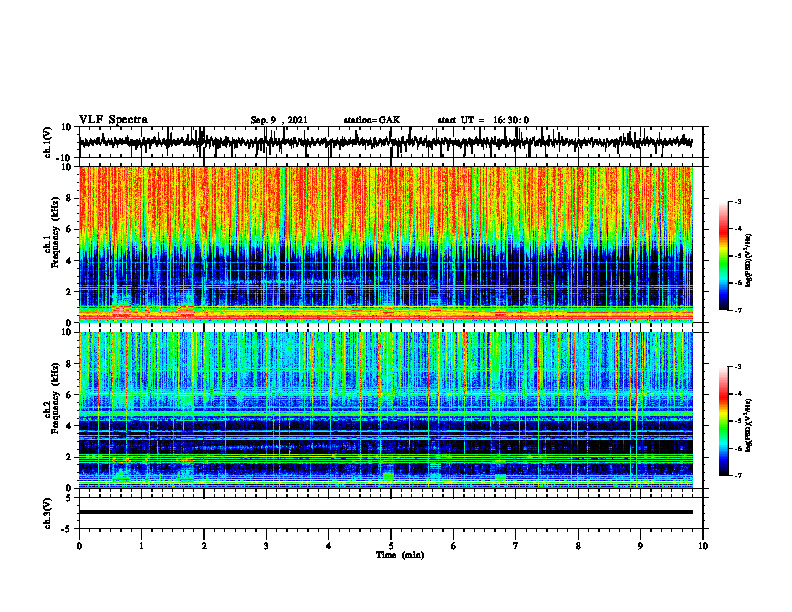This screenshot has width=792, height=612.
Task: Click the ch.1 color bar 'log(PSD)' label
Action: point(748,261)
